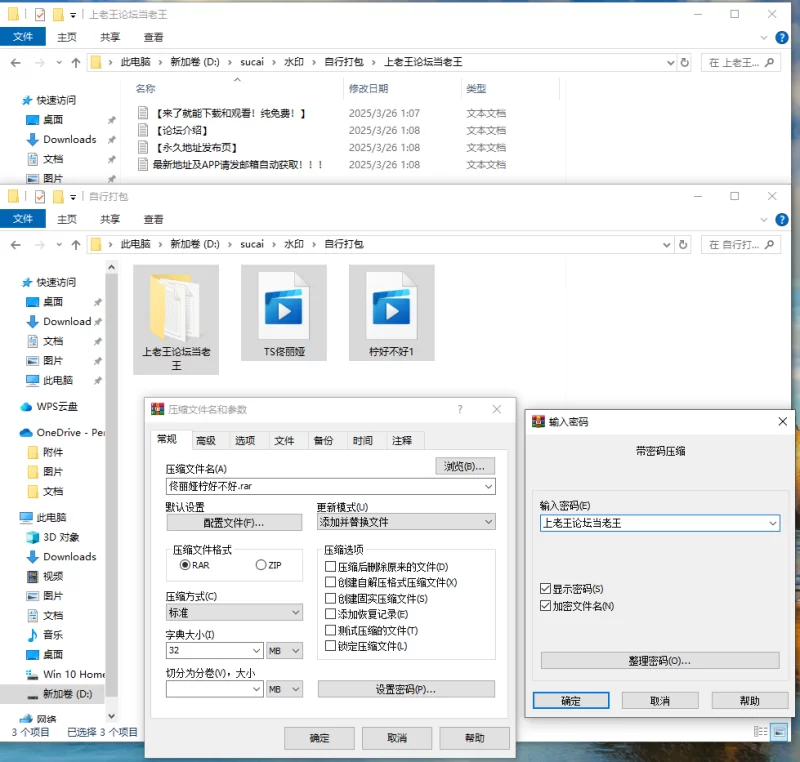800x762 pixels.
Task: Enable 添加恢复记录 option
Action: pyautogui.click(x=330, y=614)
